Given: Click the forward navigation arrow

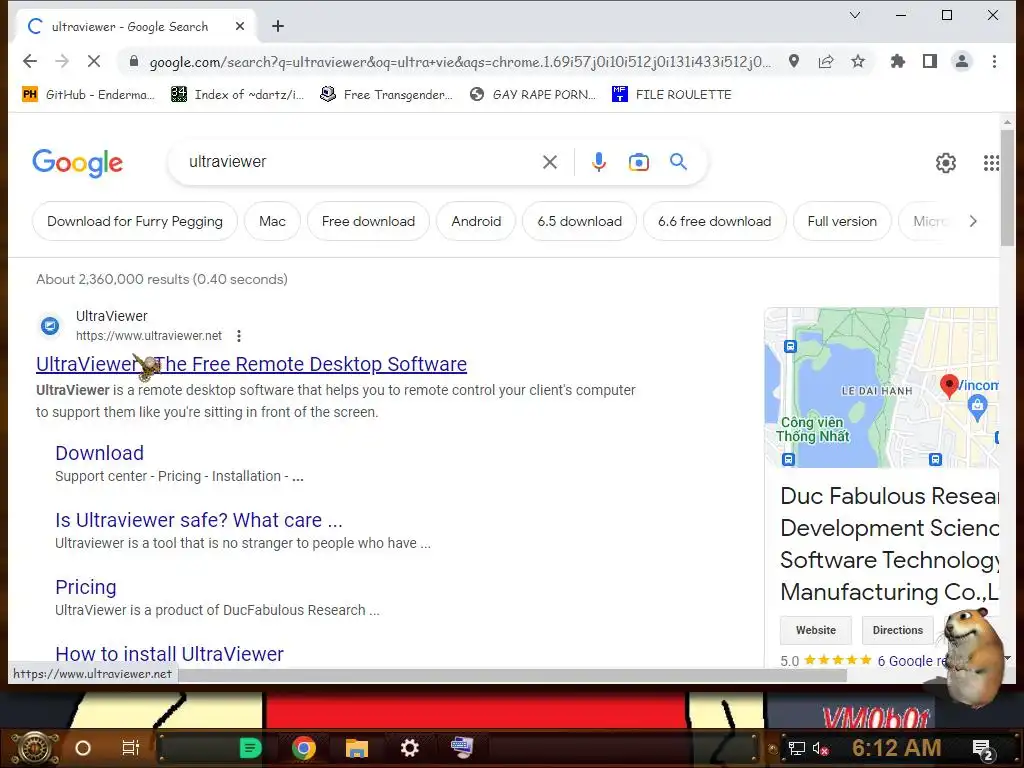Looking at the screenshot, I should [62, 61].
